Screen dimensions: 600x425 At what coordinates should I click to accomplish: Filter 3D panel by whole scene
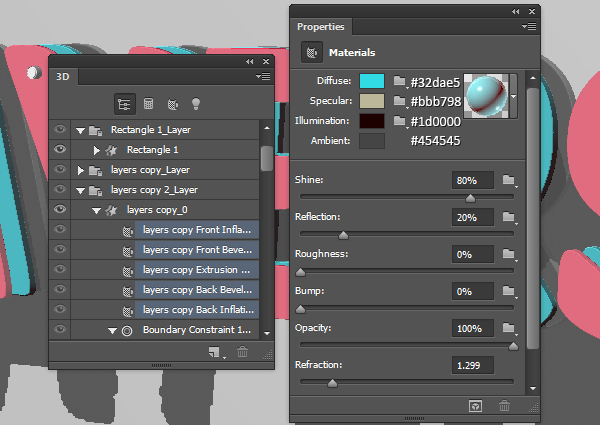(124, 104)
